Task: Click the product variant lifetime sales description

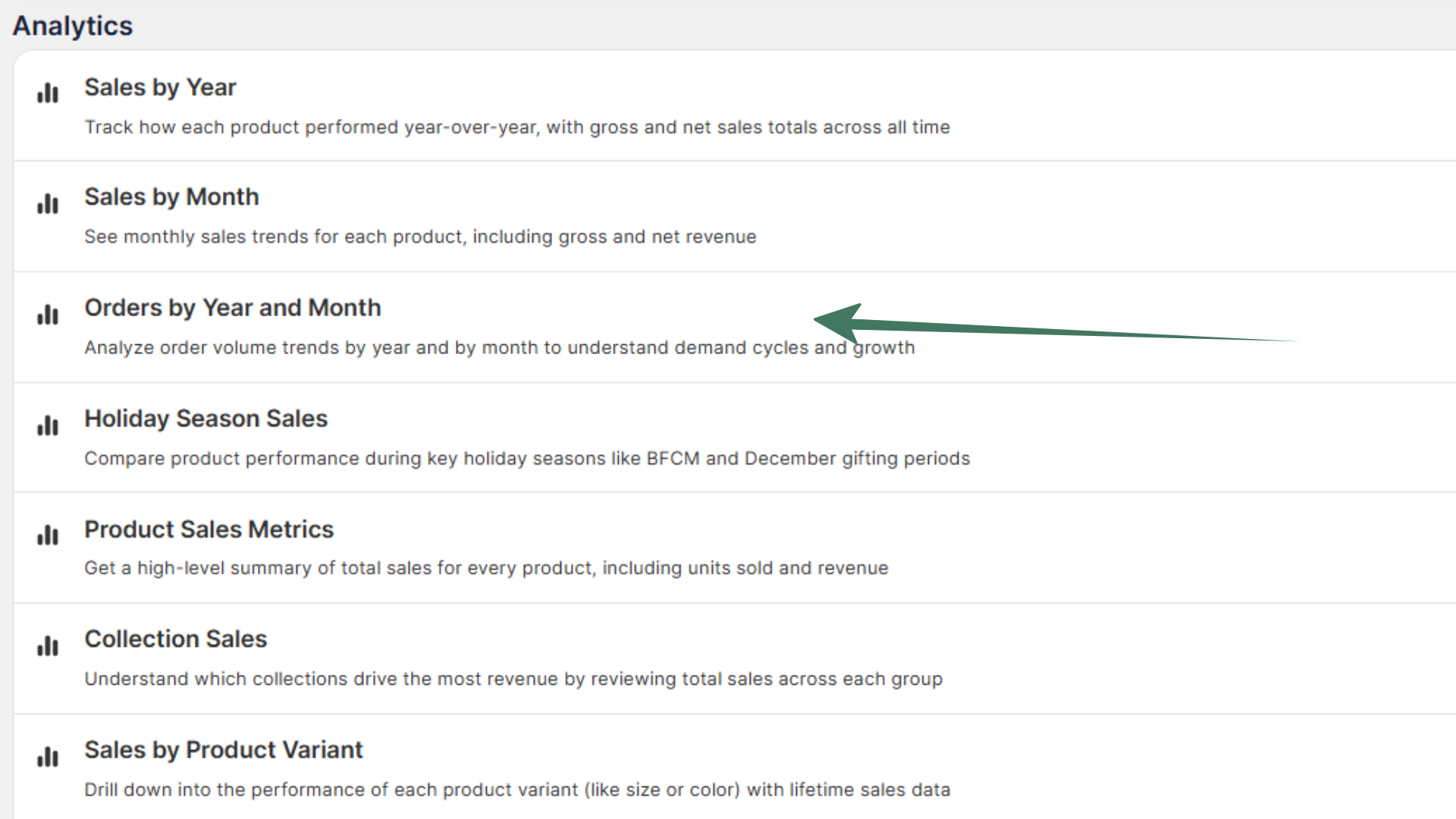Action: pos(517,789)
